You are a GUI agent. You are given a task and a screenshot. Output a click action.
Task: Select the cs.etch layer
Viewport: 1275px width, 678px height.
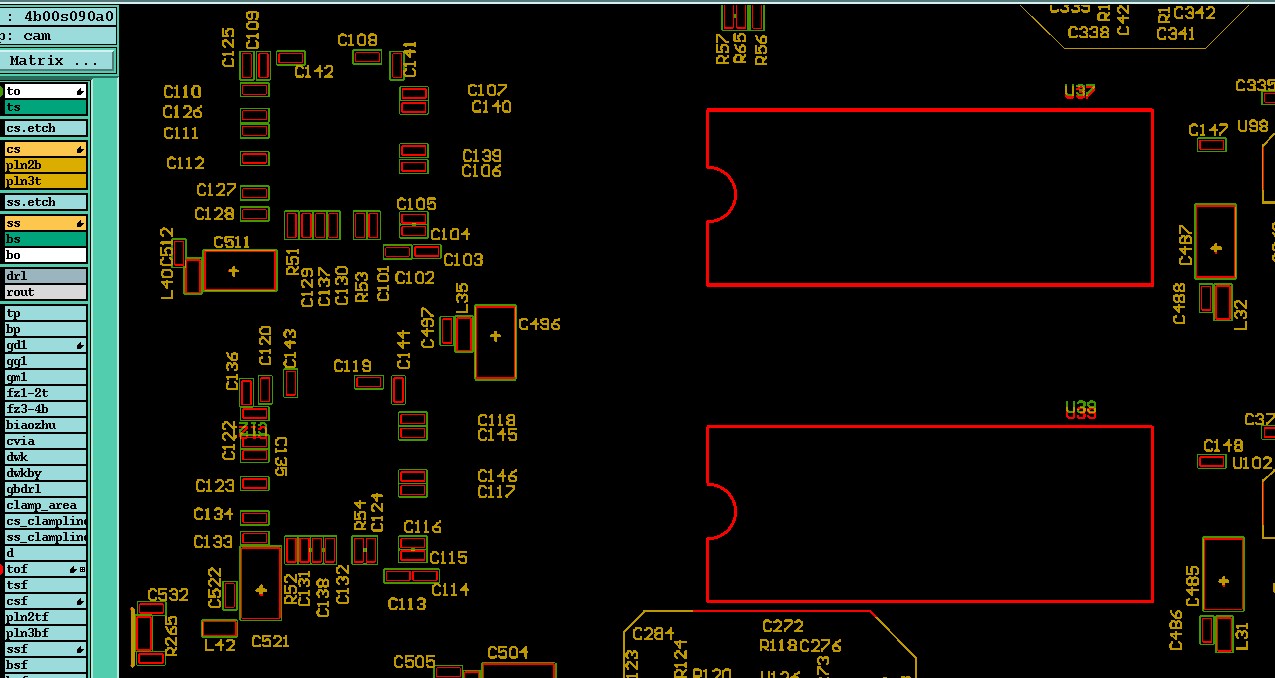(45, 128)
